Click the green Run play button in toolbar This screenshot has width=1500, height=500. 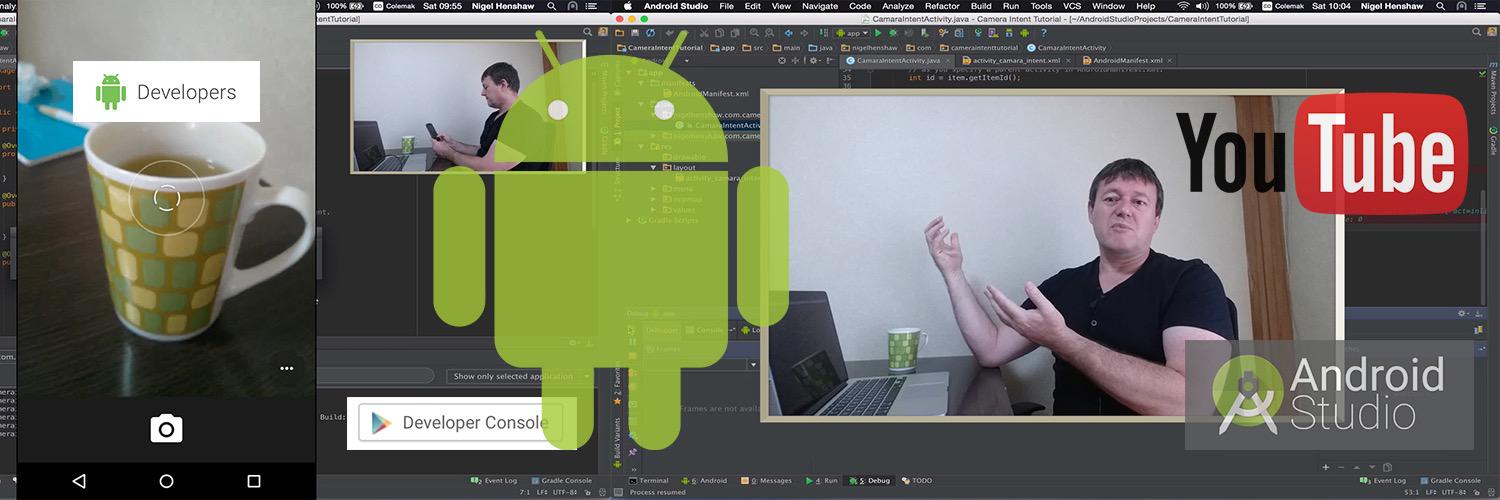pyautogui.click(x=879, y=33)
